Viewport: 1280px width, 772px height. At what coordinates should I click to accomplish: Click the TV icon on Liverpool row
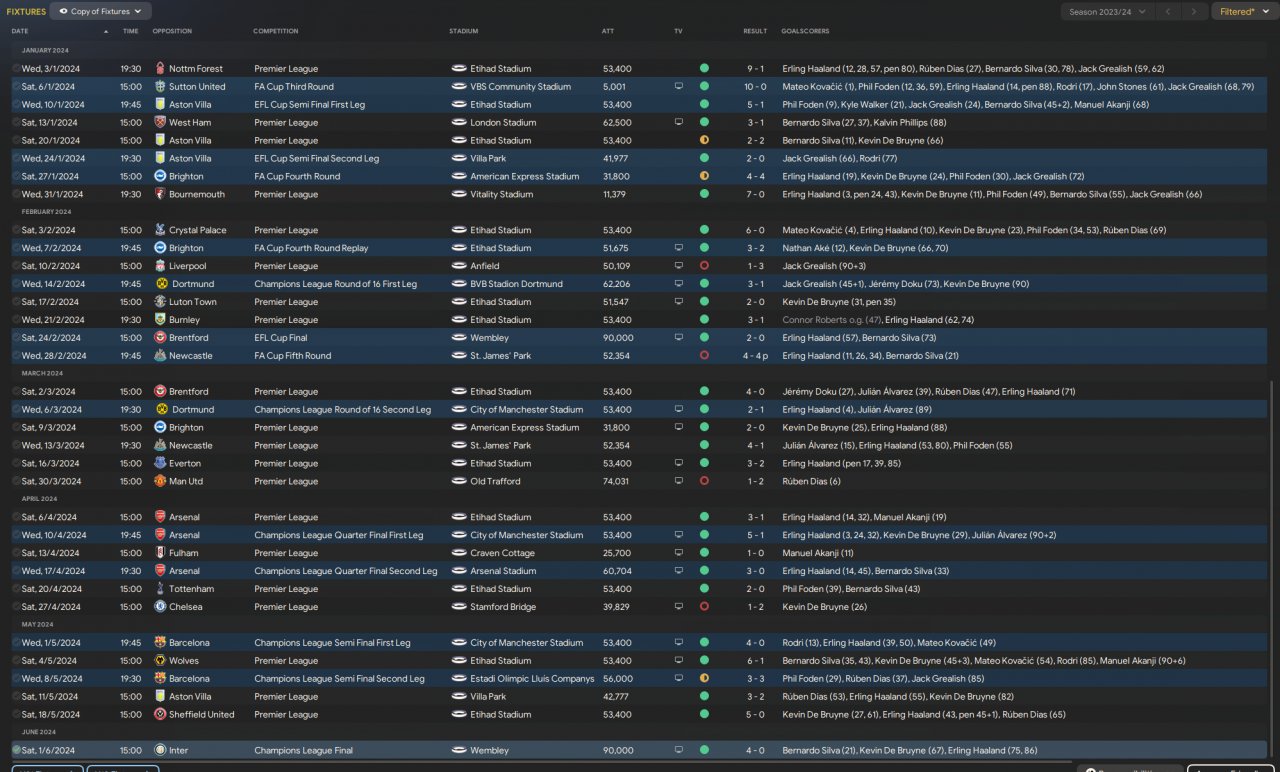(679, 267)
